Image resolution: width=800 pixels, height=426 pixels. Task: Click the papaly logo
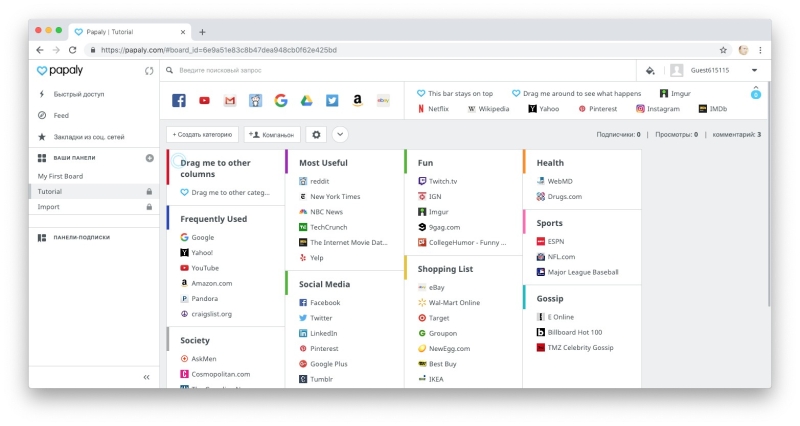coord(60,70)
